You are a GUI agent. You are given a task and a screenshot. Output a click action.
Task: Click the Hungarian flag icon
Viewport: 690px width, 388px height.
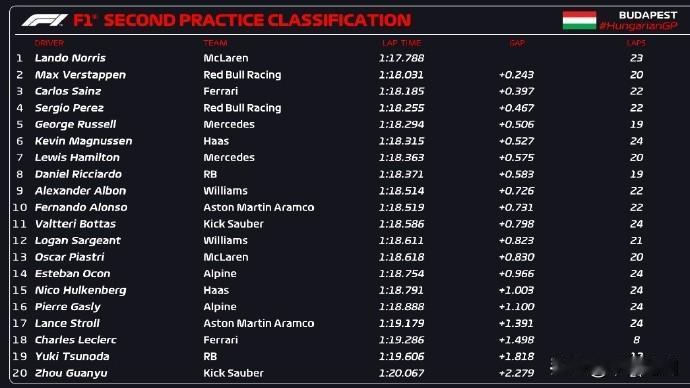[x=579, y=20]
